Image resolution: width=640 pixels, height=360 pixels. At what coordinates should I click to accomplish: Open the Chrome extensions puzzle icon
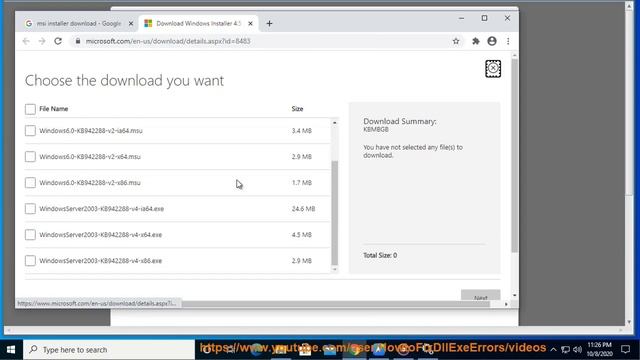(x=476, y=41)
